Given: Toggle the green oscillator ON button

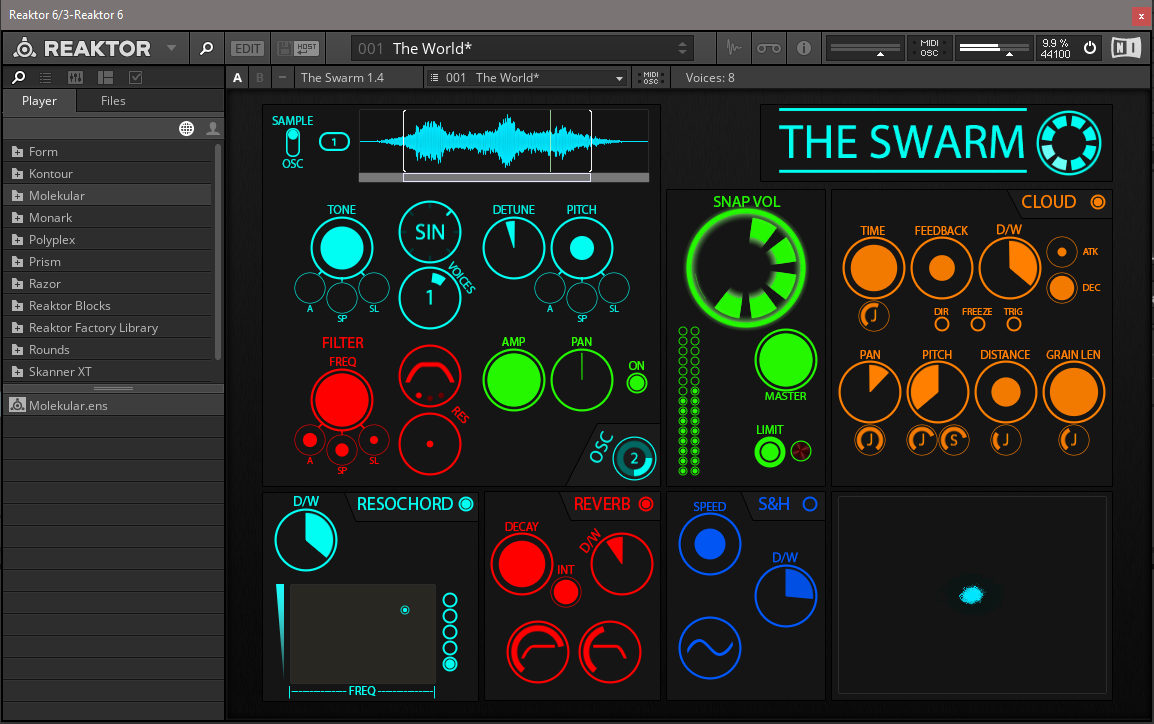Looking at the screenshot, I should point(636,383).
